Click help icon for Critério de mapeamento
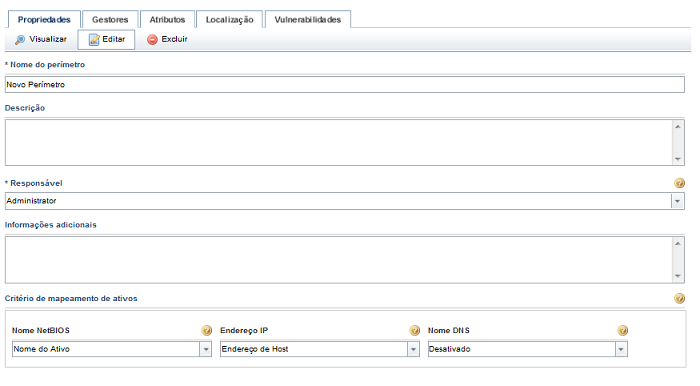Viewport: 700px width, 386px height. (x=679, y=298)
